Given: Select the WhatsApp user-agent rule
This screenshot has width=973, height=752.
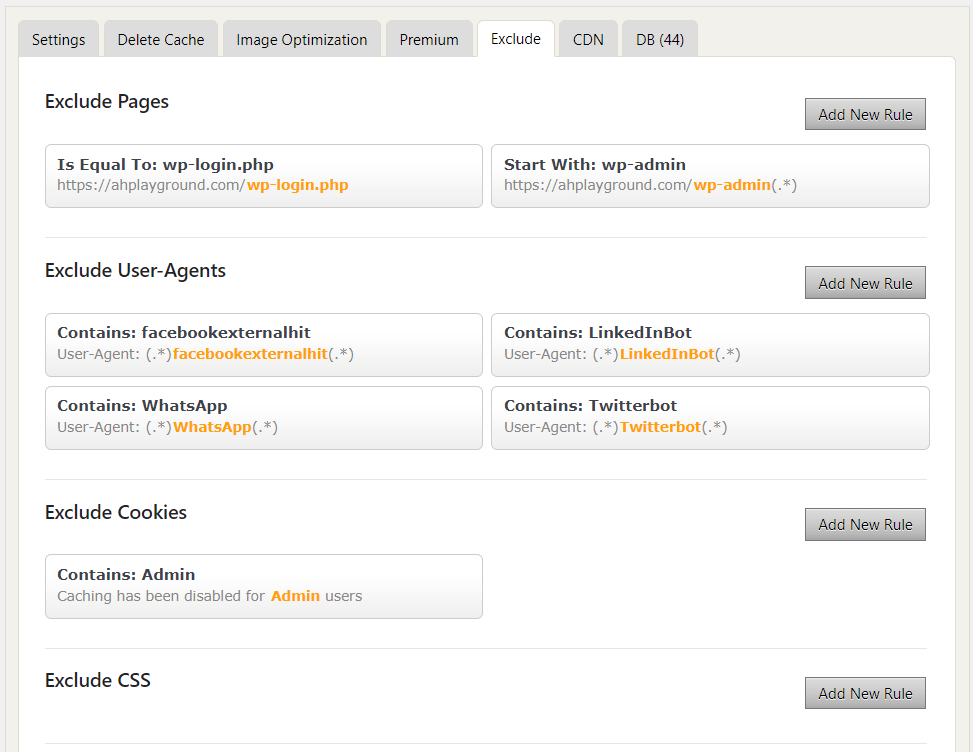Looking at the screenshot, I should click(x=263, y=417).
